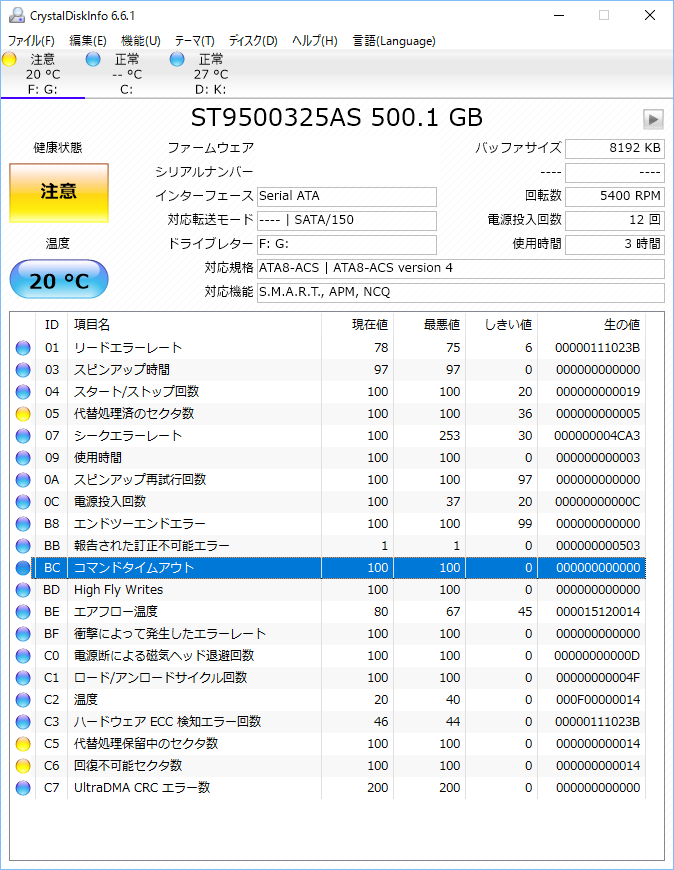Open the ファイル(F) menu
Image resolution: width=674 pixels, height=870 pixels.
(31, 41)
